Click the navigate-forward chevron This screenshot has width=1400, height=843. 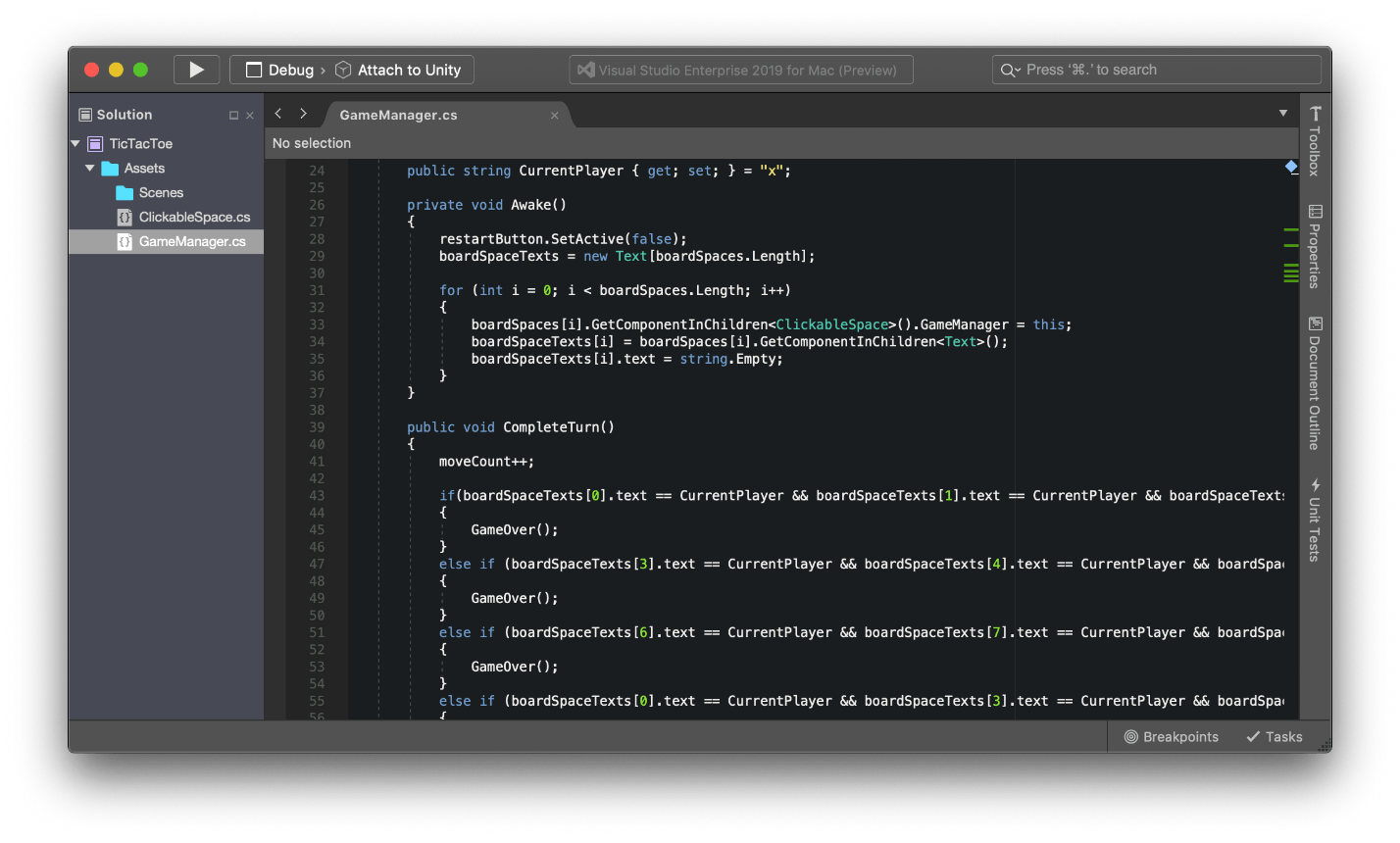tap(303, 113)
